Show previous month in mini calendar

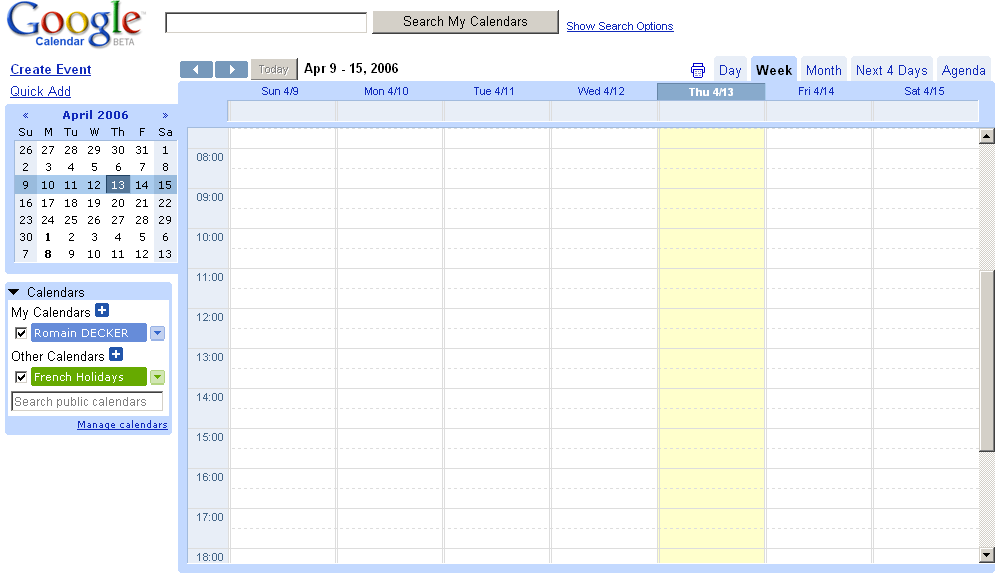coord(25,115)
